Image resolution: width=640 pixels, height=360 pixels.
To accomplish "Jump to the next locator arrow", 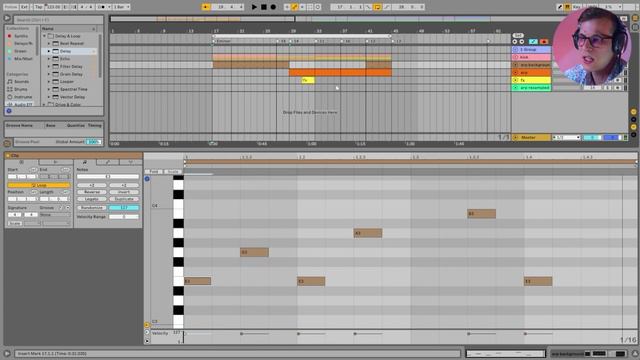I will [522, 42].
